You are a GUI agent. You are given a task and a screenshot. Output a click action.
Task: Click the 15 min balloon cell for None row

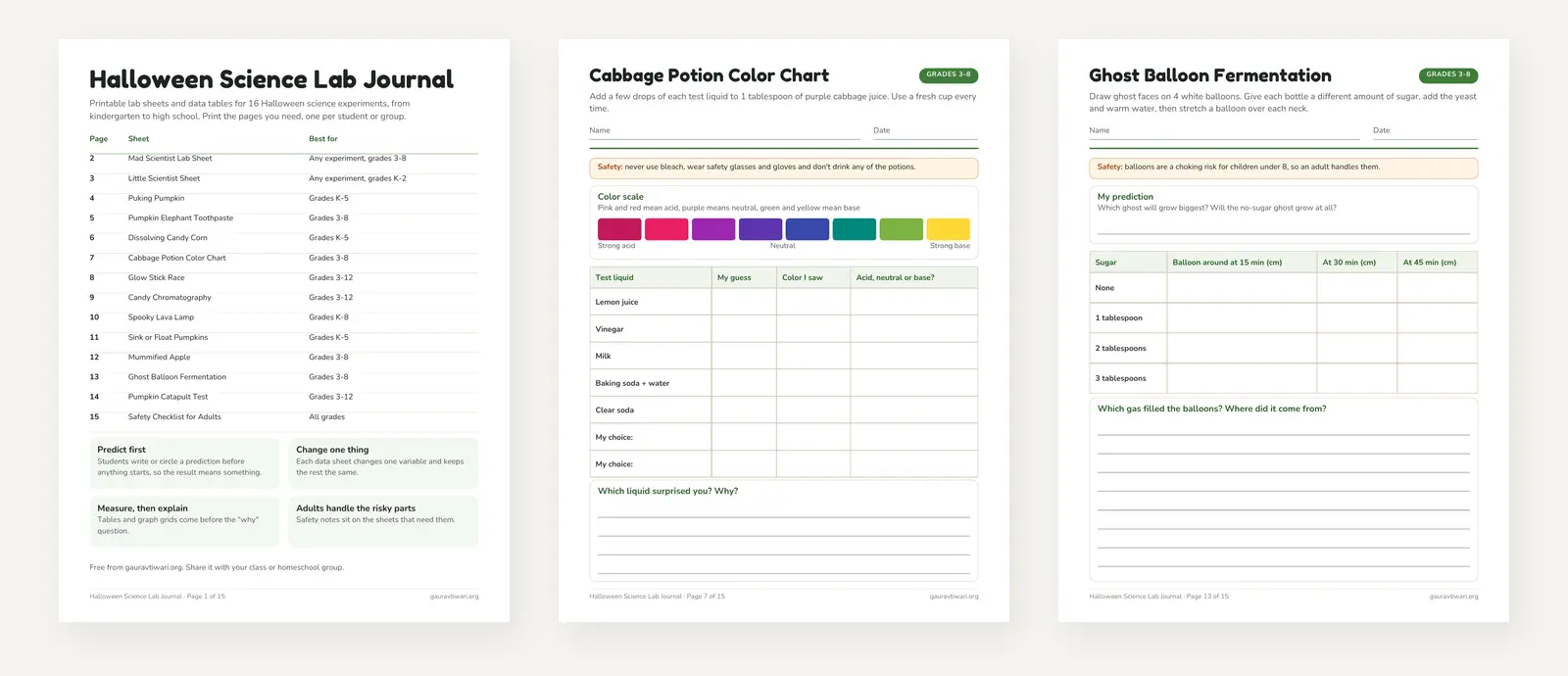coord(1242,288)
